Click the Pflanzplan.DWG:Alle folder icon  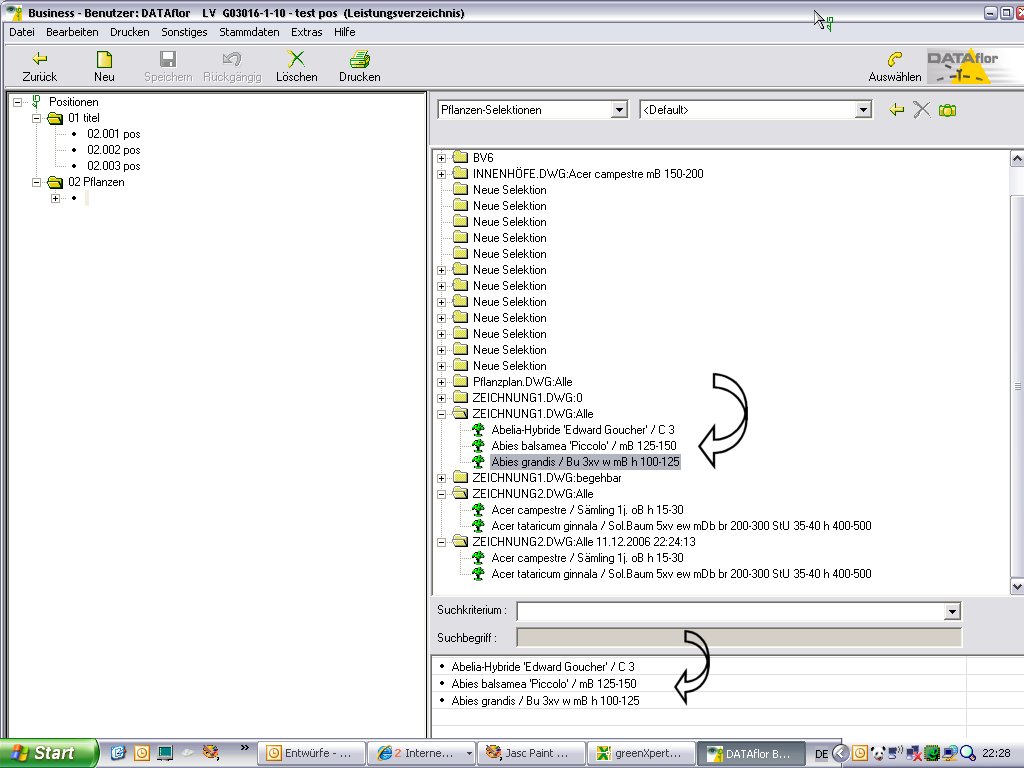[460, 381]
